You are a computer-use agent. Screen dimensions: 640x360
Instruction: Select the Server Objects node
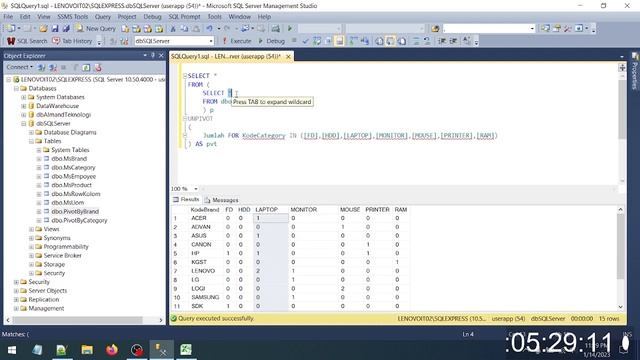coord(48,291)
